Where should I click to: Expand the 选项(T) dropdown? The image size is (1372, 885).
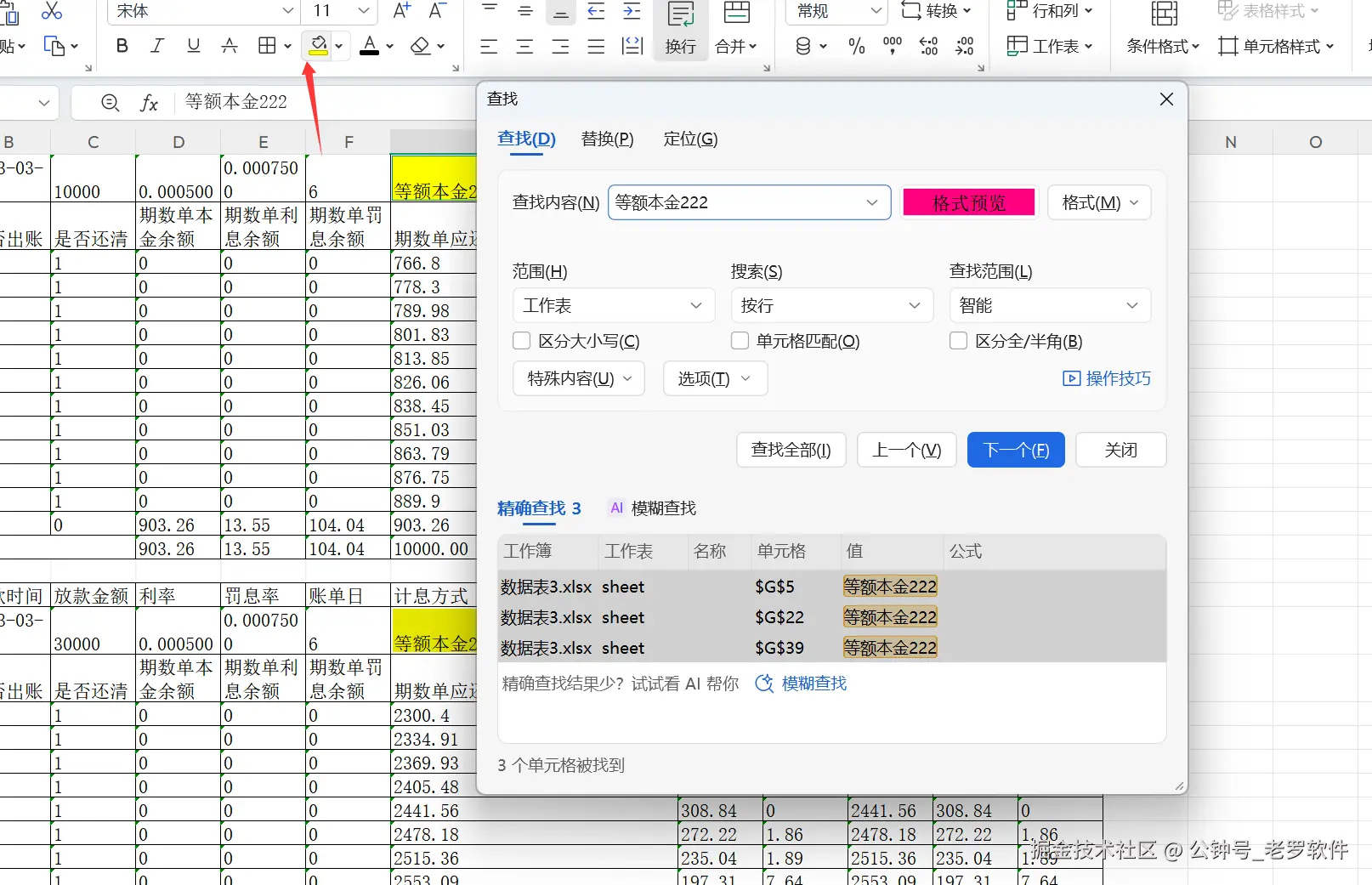pos(715,378)
